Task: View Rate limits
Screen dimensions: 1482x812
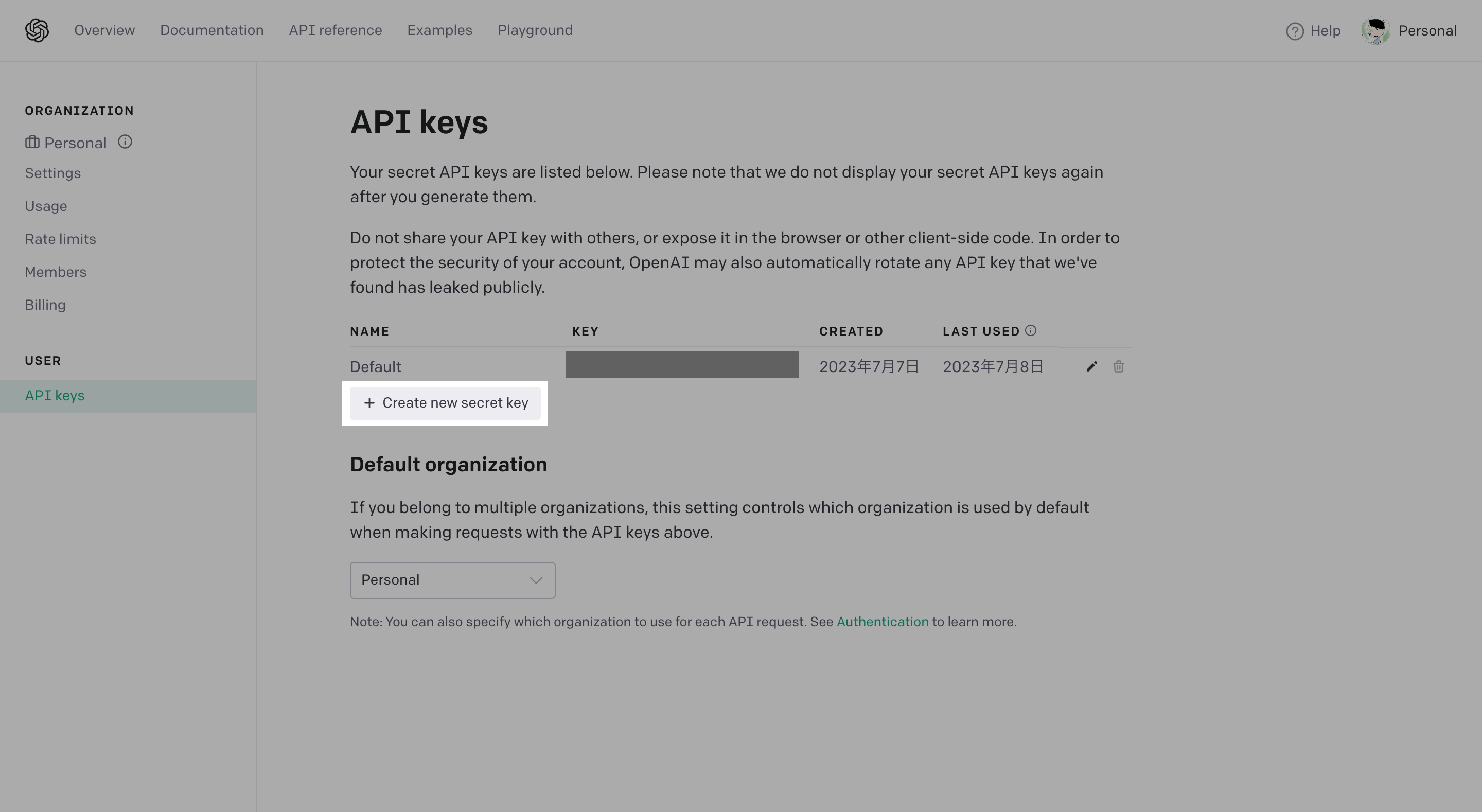Action: click(60, 239)
